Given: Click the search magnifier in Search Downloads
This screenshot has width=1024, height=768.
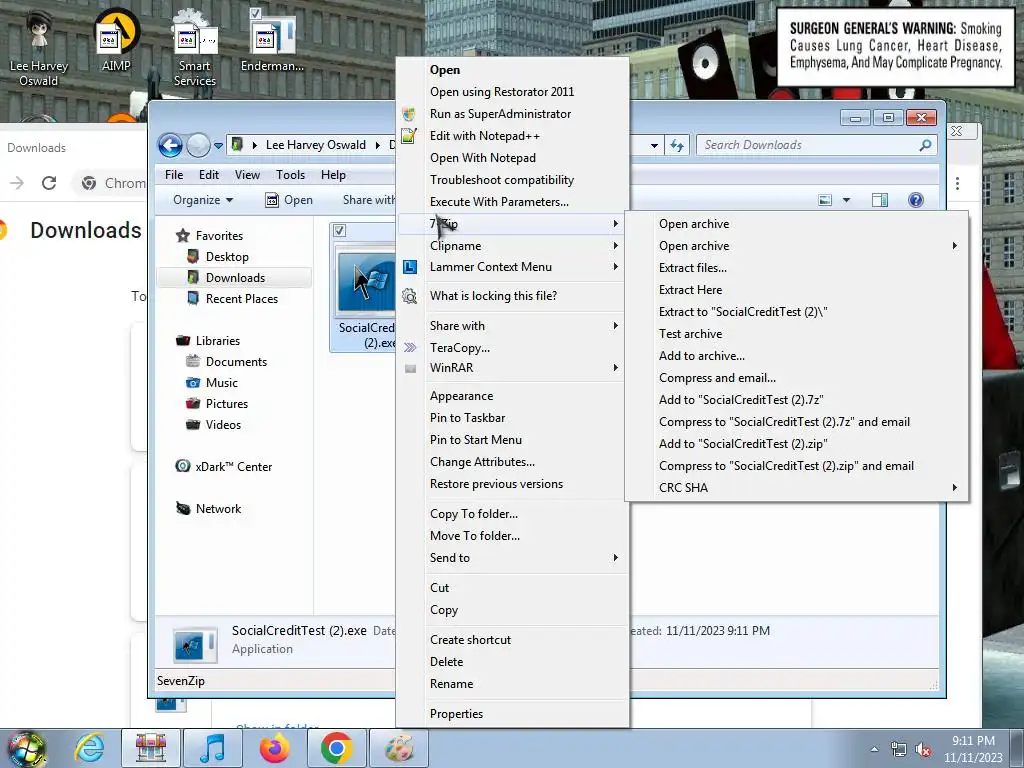Looking at the screenshot, I should tap(925, 145).
